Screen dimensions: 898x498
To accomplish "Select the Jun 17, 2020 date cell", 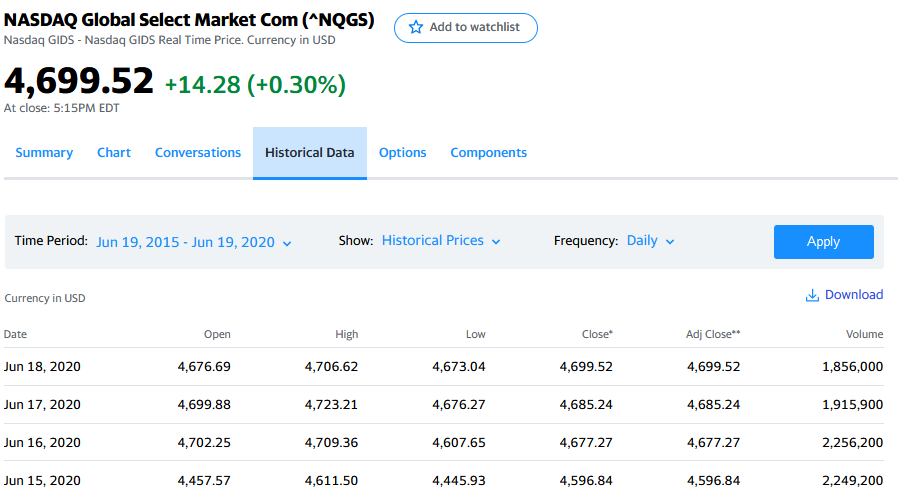I will coord(42,405).
